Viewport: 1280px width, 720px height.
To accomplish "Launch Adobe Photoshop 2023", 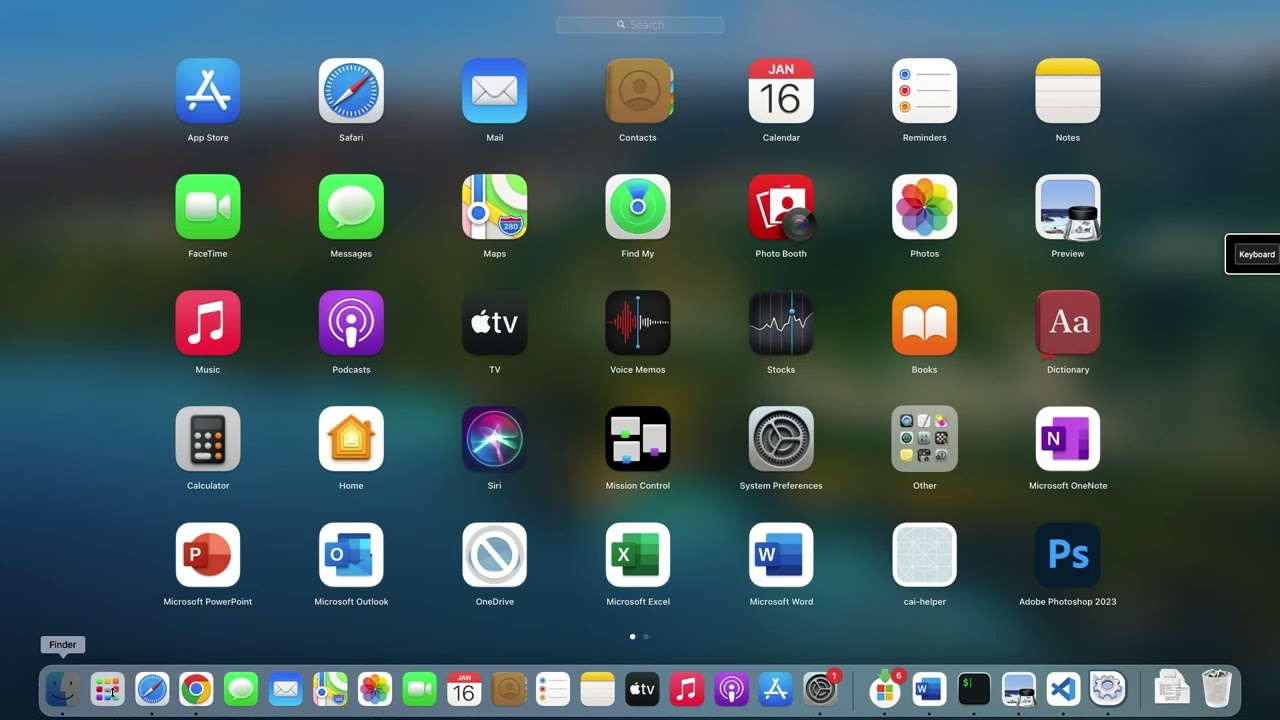I will click(x=1068, y=555).
